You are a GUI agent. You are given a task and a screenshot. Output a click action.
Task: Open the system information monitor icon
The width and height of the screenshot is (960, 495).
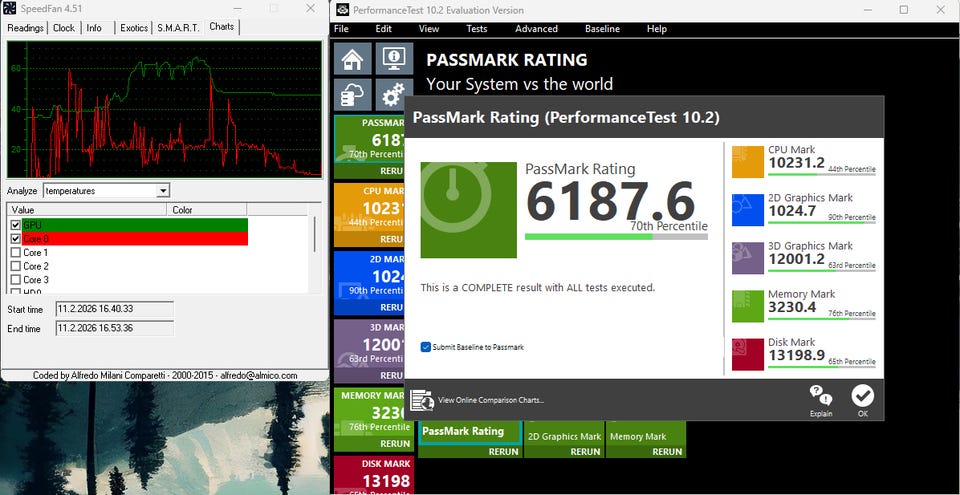[394, 59]
